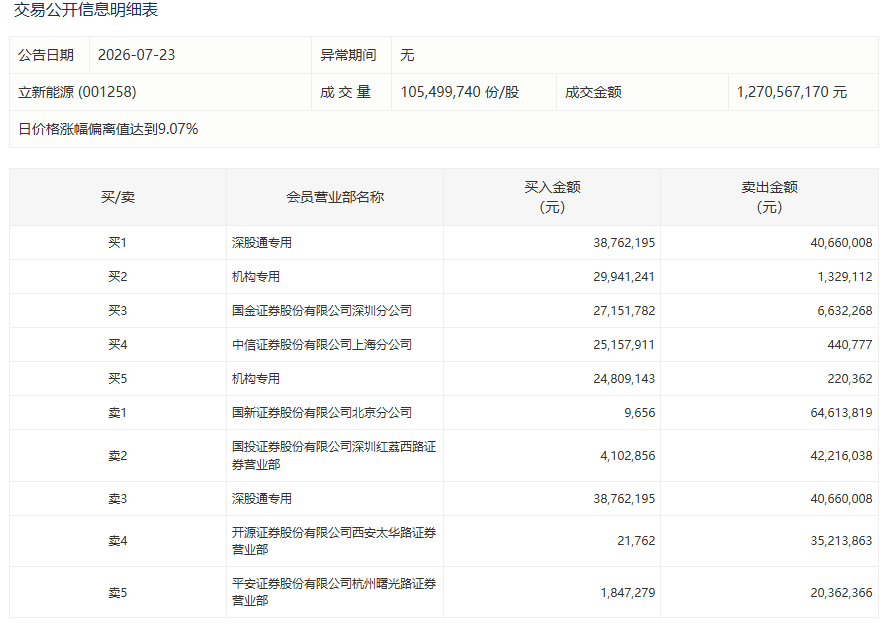Screen dimensions: 889x626
Task: Click the 买/卖 column header
Action: tap(118, 197)
